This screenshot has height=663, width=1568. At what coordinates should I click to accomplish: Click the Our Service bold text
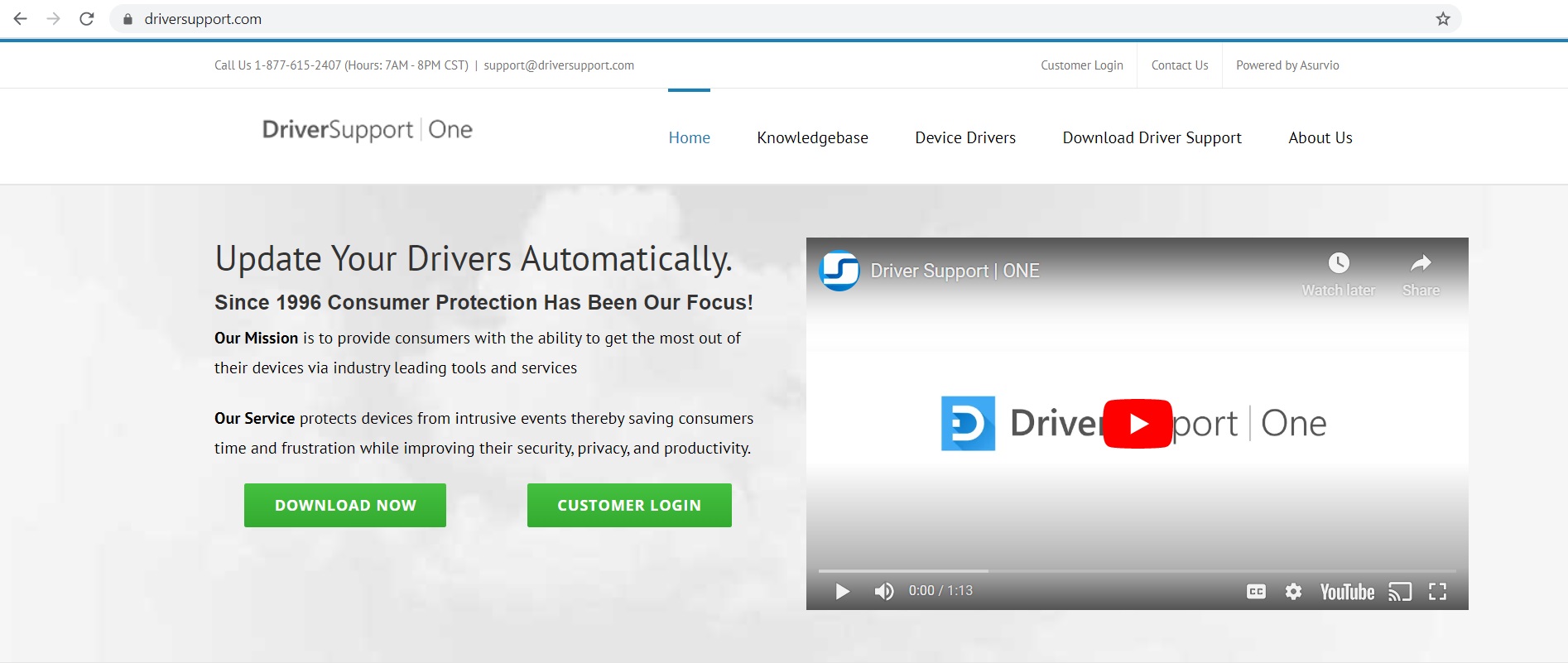(254, 418)
